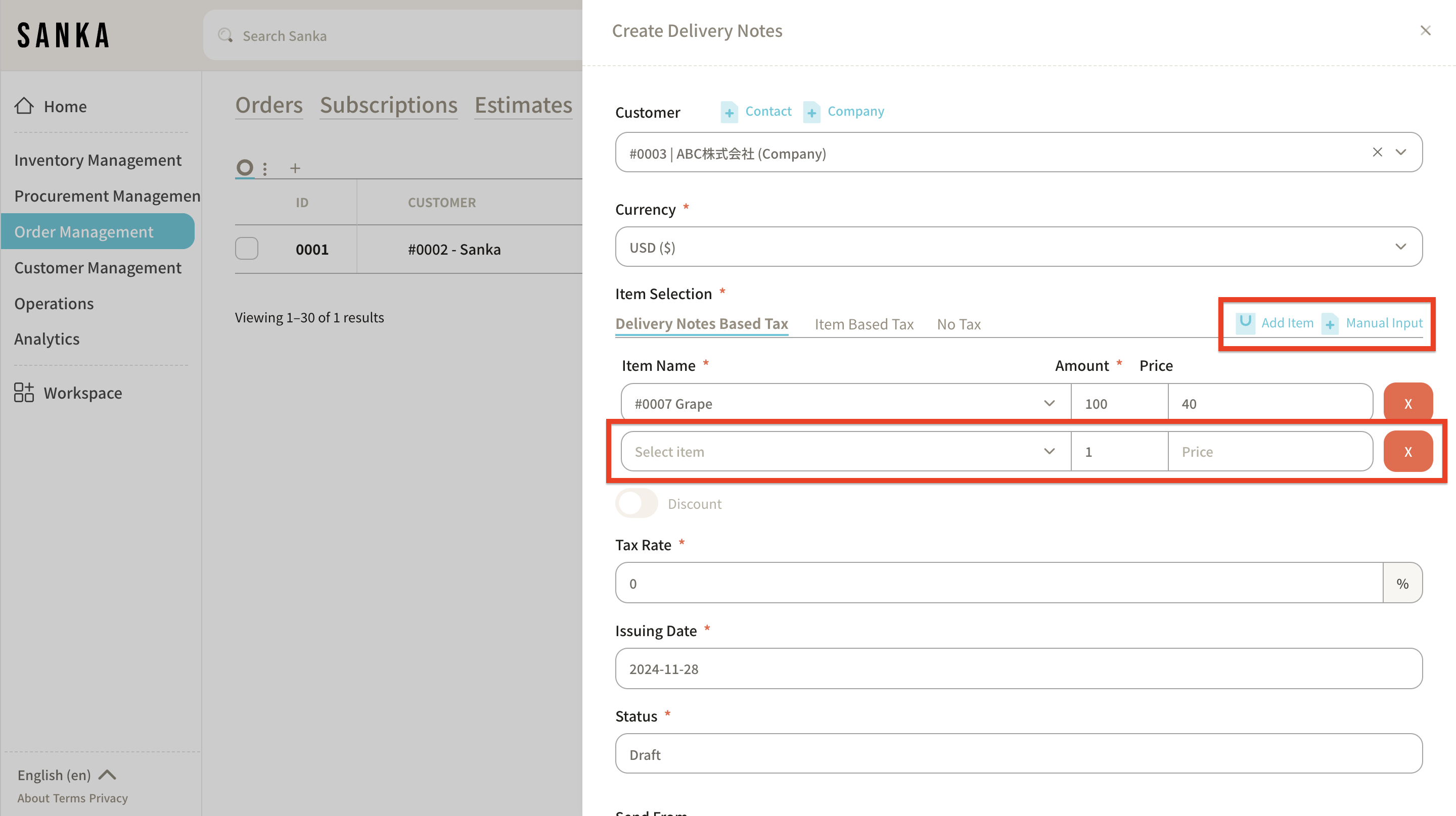Select the No Tax tab
Viewport: 1456px width, 816px height.
click(959, 323)
